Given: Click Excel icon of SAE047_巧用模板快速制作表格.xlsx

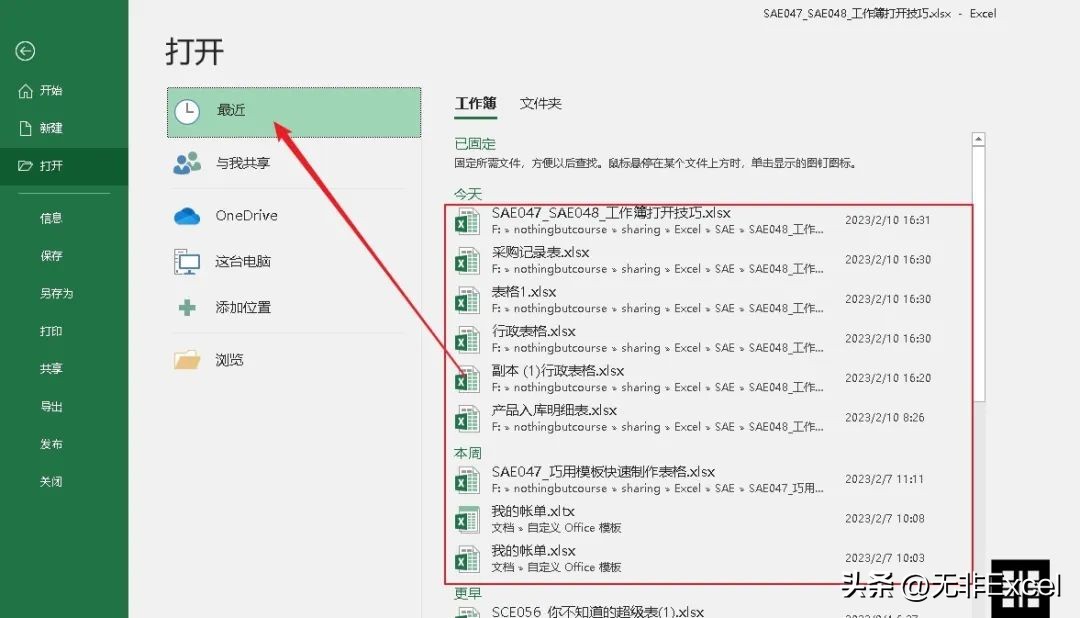Looking at the screenshot, I should (467, 480).
